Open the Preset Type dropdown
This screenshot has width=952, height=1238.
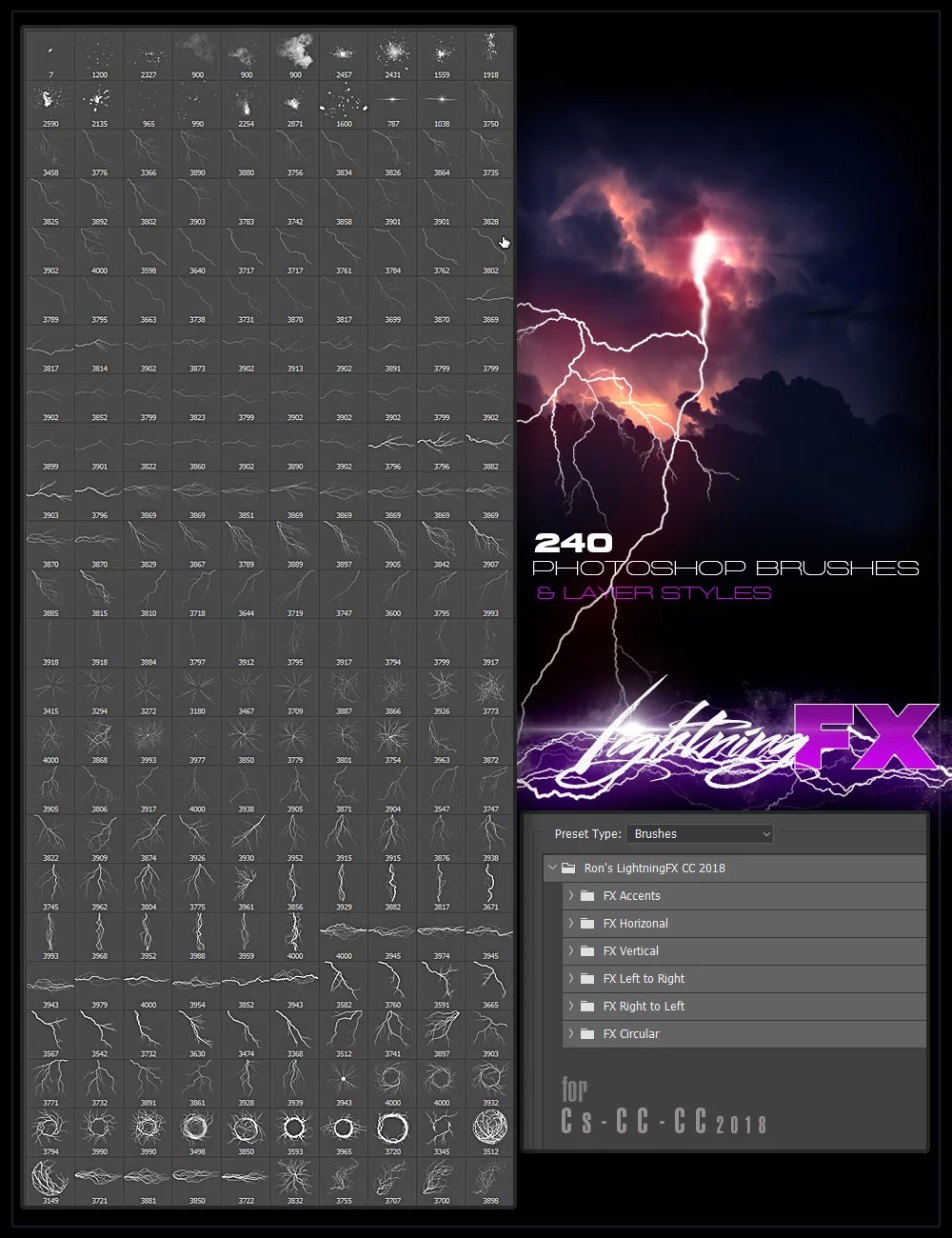[700, 834]
